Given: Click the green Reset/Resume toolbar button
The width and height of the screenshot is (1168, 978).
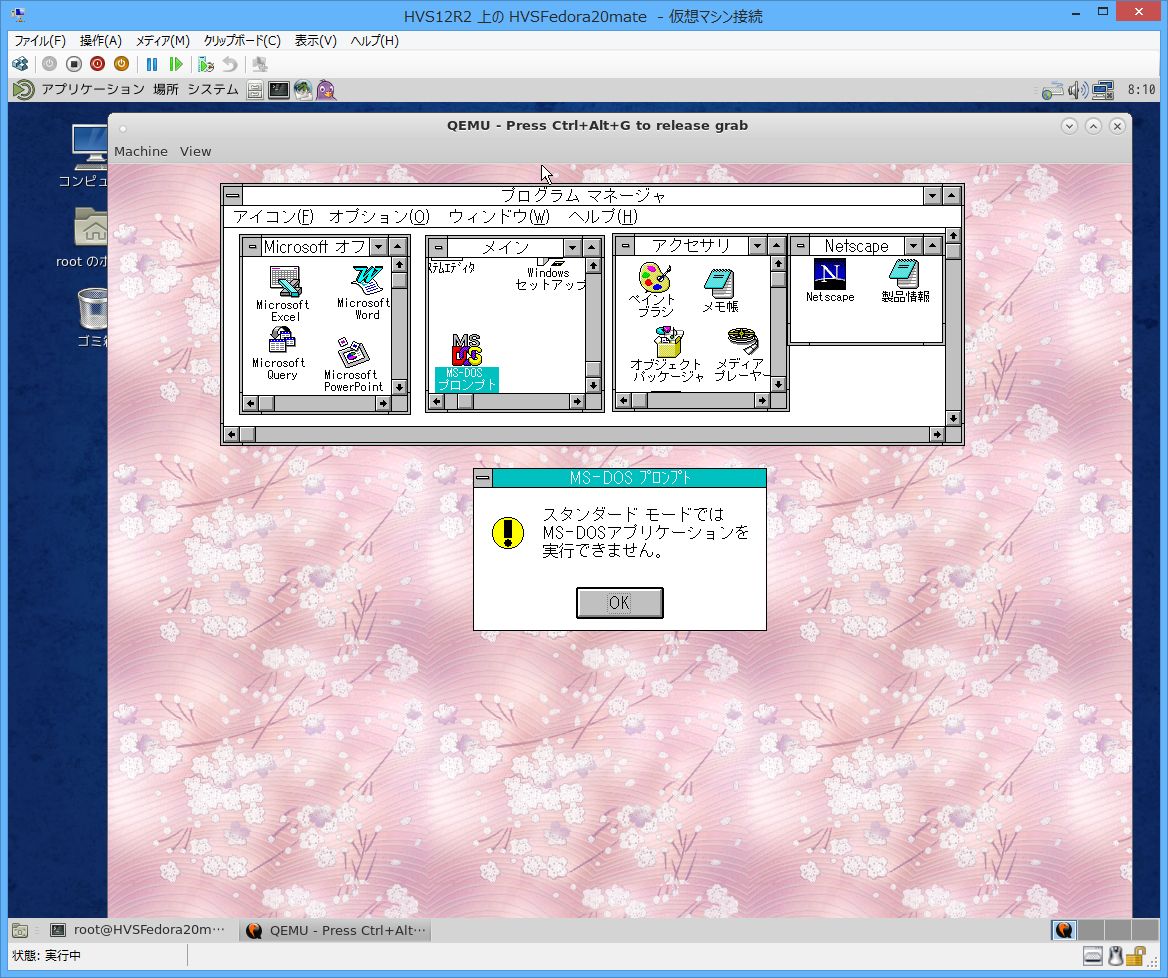Looking at the screenshot, I should point(176,64).
